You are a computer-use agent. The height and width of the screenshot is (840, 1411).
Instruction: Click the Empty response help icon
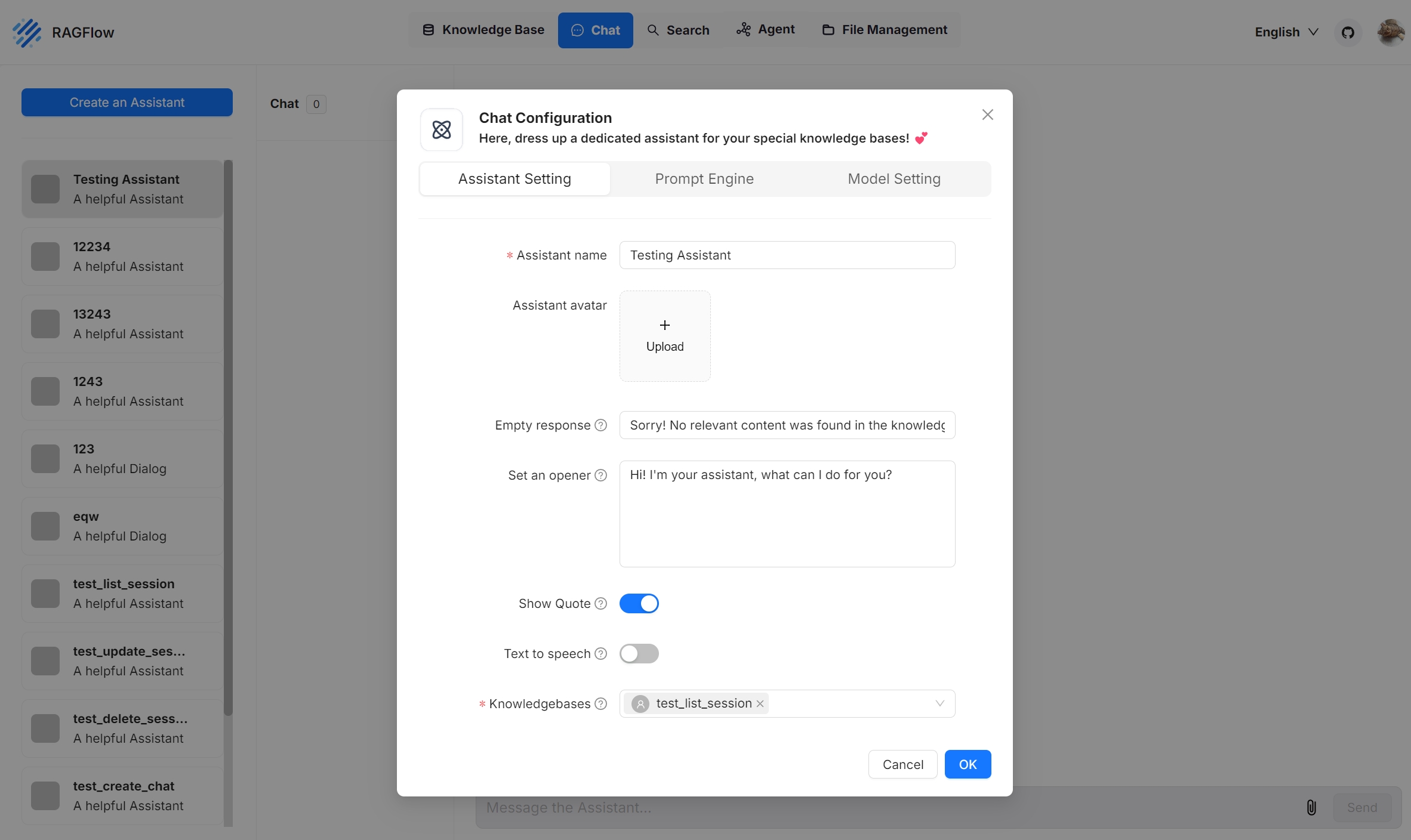601,425
